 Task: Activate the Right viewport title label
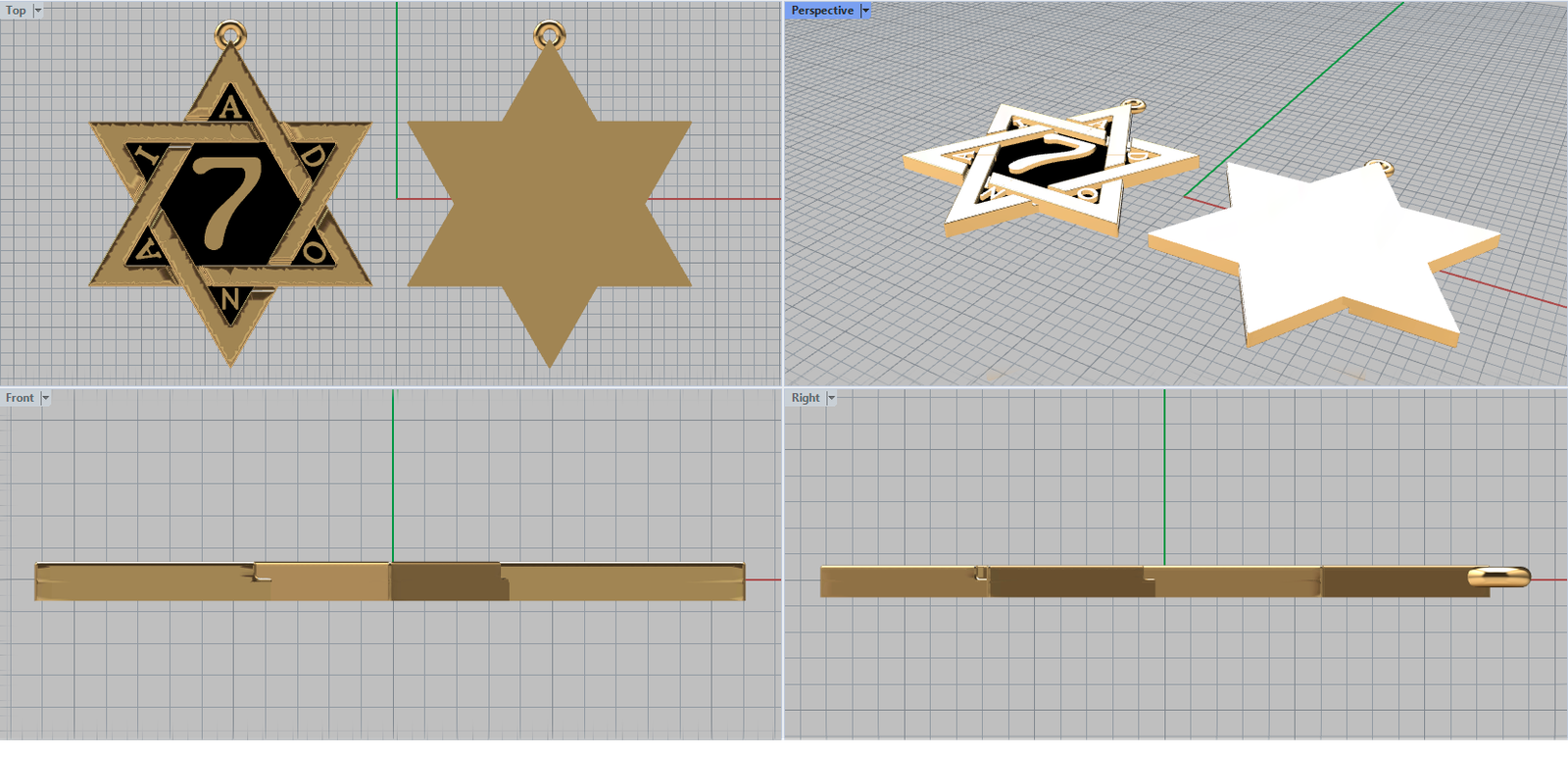pos(806,398)
